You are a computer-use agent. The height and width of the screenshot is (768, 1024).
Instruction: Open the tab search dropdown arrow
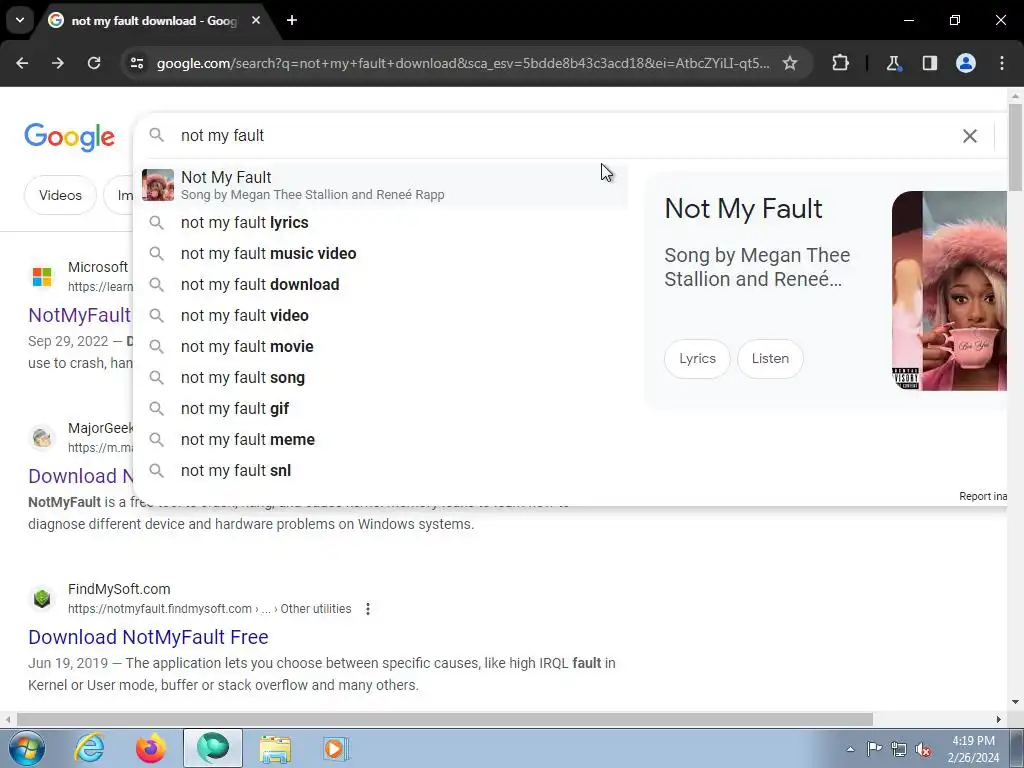[20, 20]
